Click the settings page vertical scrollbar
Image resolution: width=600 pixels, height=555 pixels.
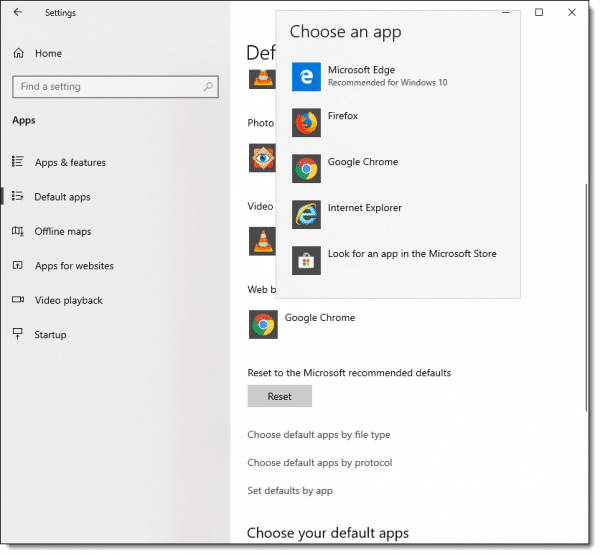coord(586,298)
